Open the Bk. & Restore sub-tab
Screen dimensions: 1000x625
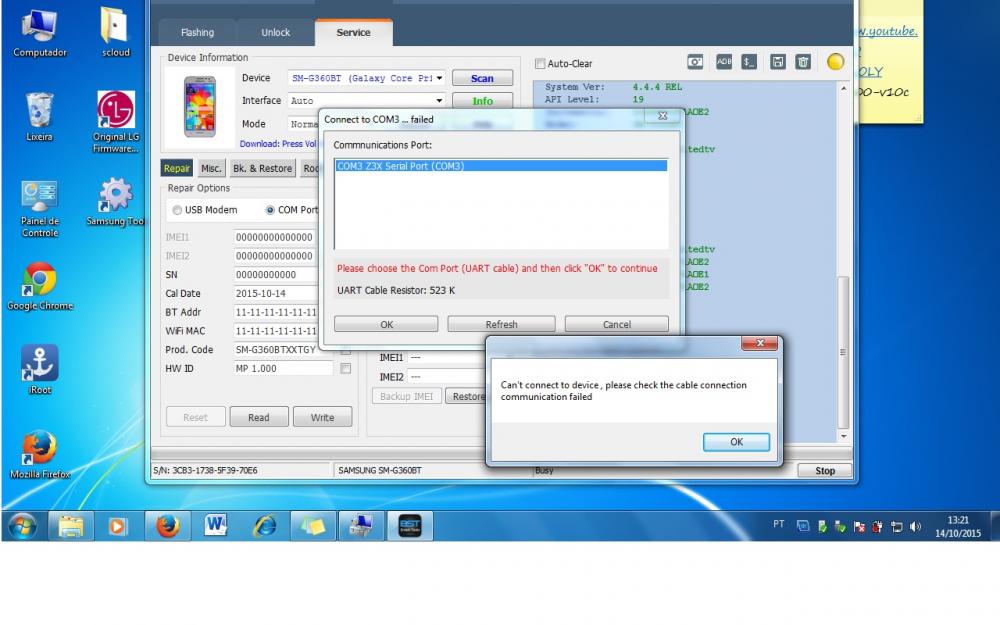[x=262, y=168]
